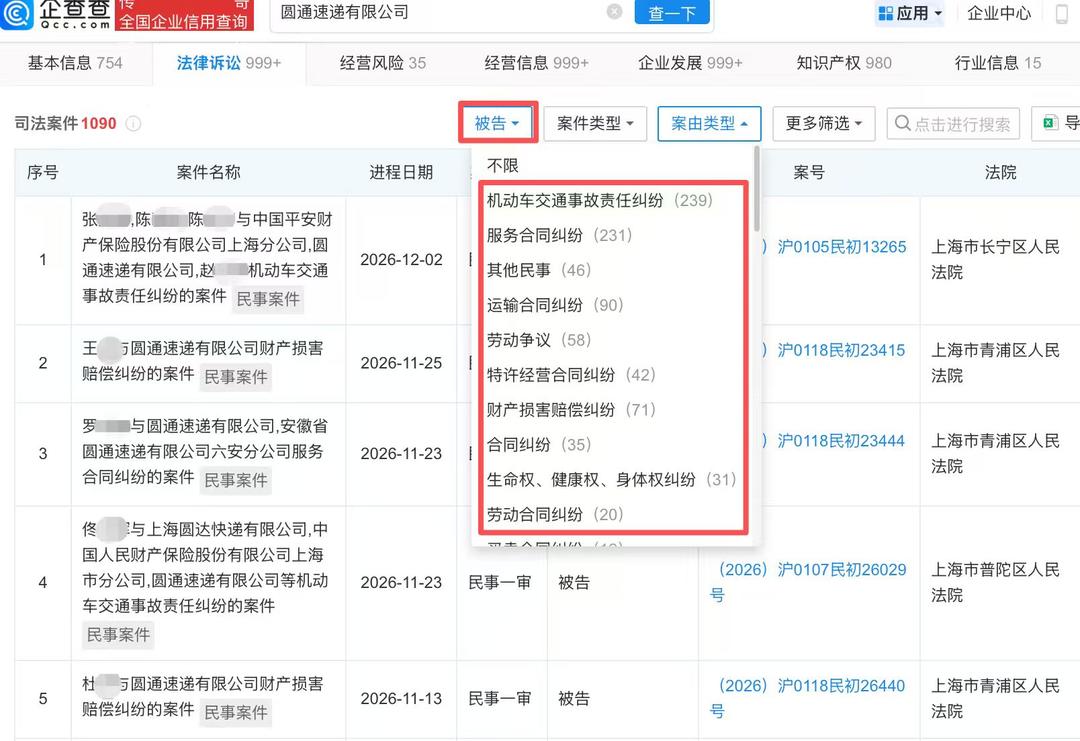The height and width of the screenshot is (741, 1080).
Task: Open case number 沪0118民初23415
Action: (x=841, y=350)
